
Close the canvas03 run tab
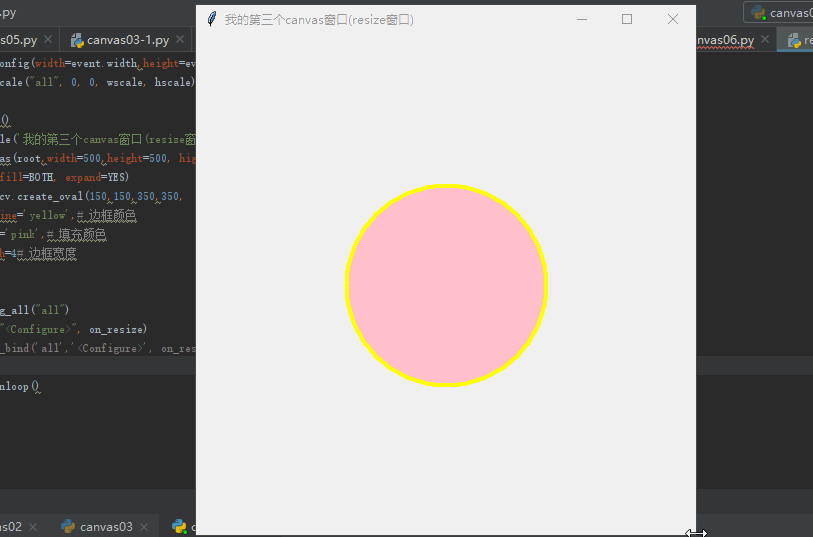144,527
